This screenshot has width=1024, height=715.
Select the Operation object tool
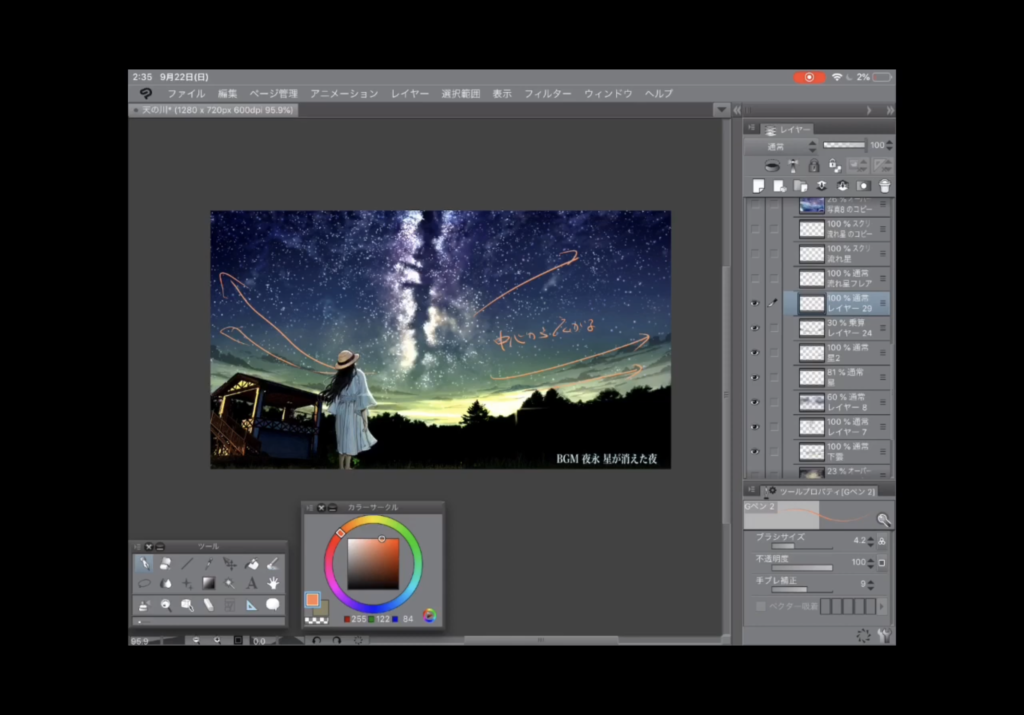click(187, 605)
